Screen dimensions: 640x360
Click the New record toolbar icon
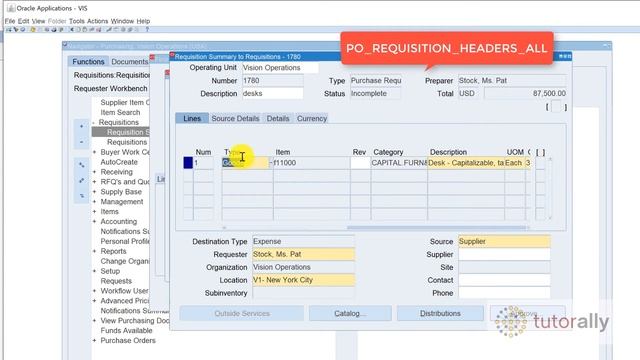click(9, 29)
